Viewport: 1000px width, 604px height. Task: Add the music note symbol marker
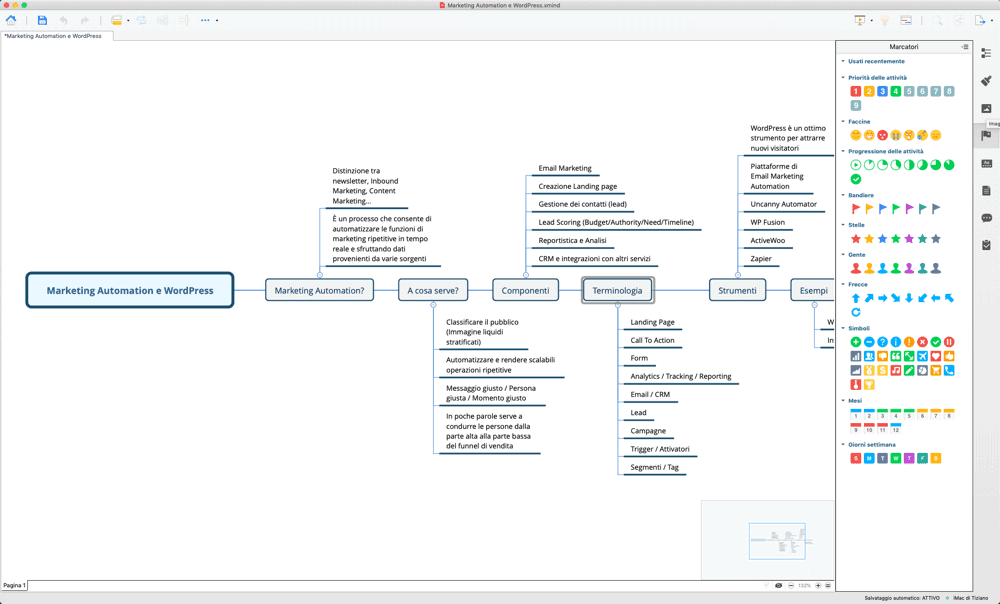click(x=896, y=371)
